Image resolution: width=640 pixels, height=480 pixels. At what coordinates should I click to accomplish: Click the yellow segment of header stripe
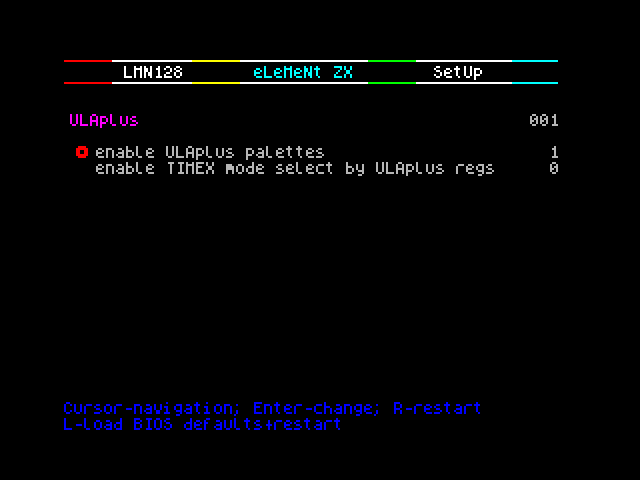point(216,61)
